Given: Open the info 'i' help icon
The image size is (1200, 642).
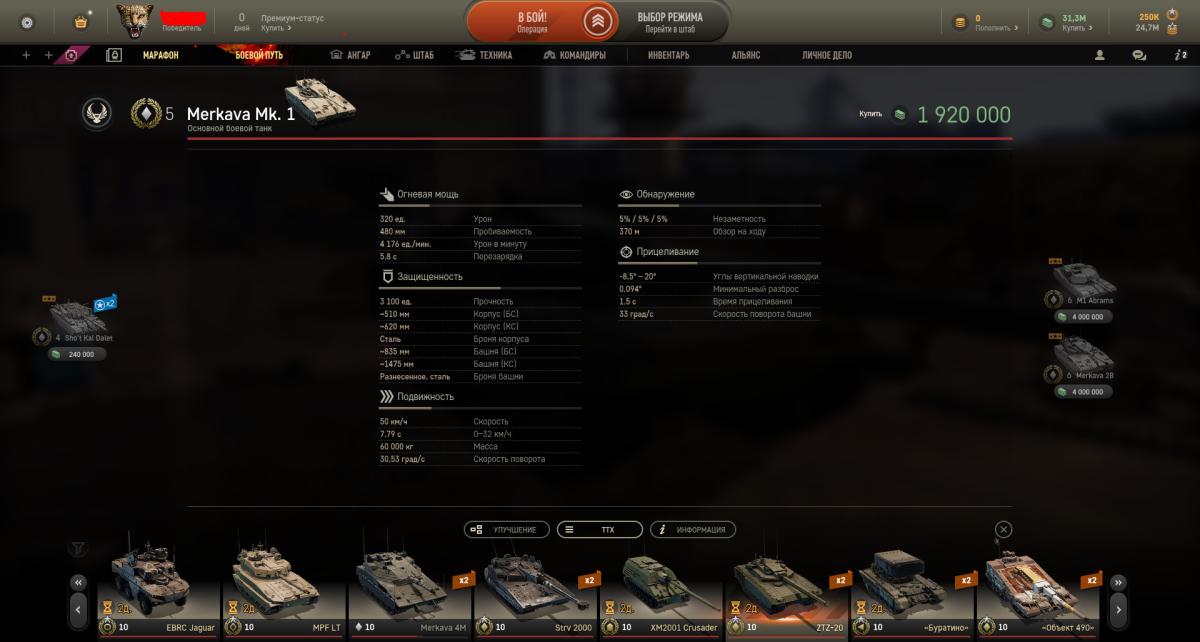Looking at the screenshot, I should 1180,56.
